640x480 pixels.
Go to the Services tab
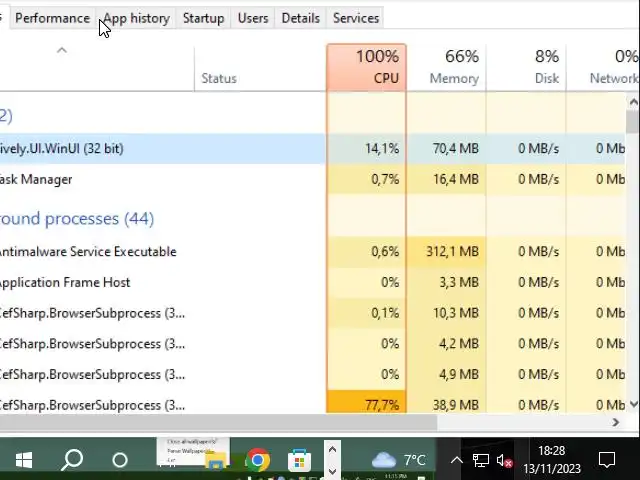tap(356, 18)
